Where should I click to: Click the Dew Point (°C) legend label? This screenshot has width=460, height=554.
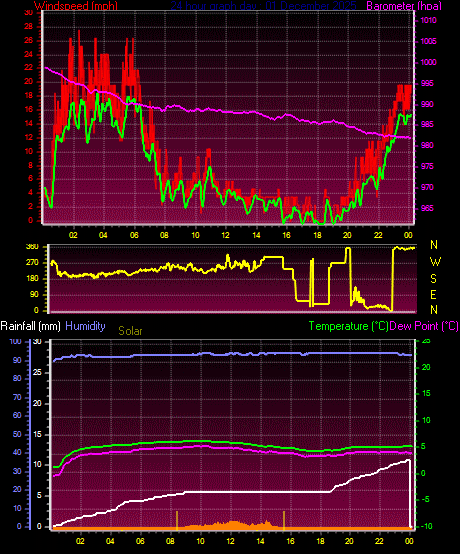424,326
